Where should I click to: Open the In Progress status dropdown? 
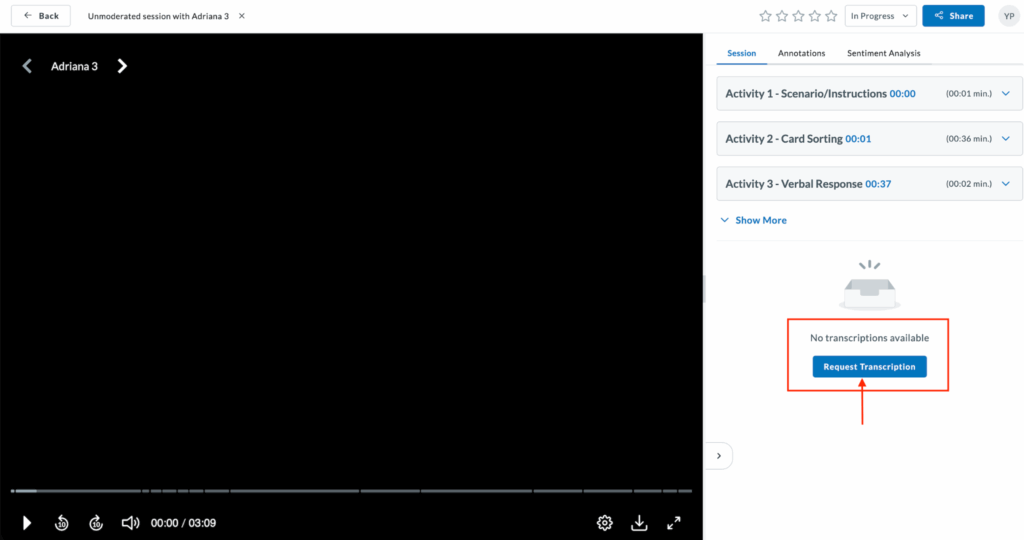coord(880,16)
